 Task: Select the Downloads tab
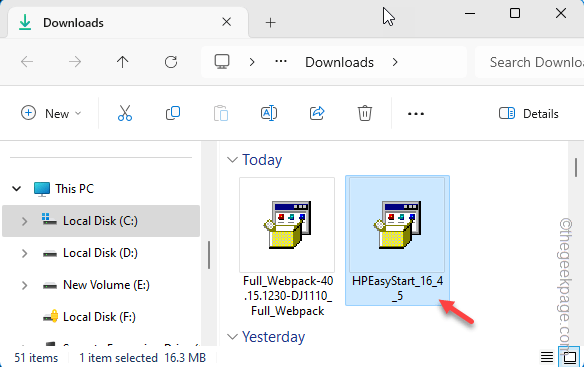coord(128,23)
